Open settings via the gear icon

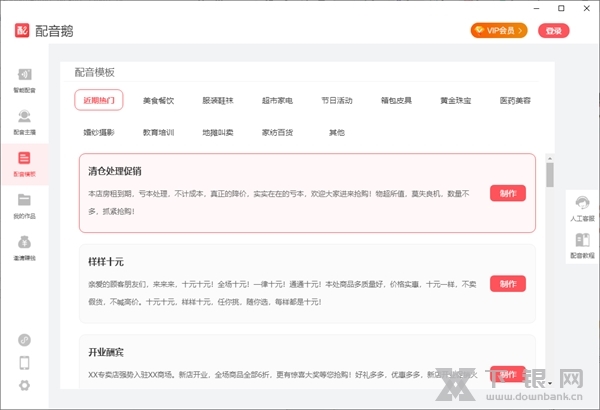[24, 385]
